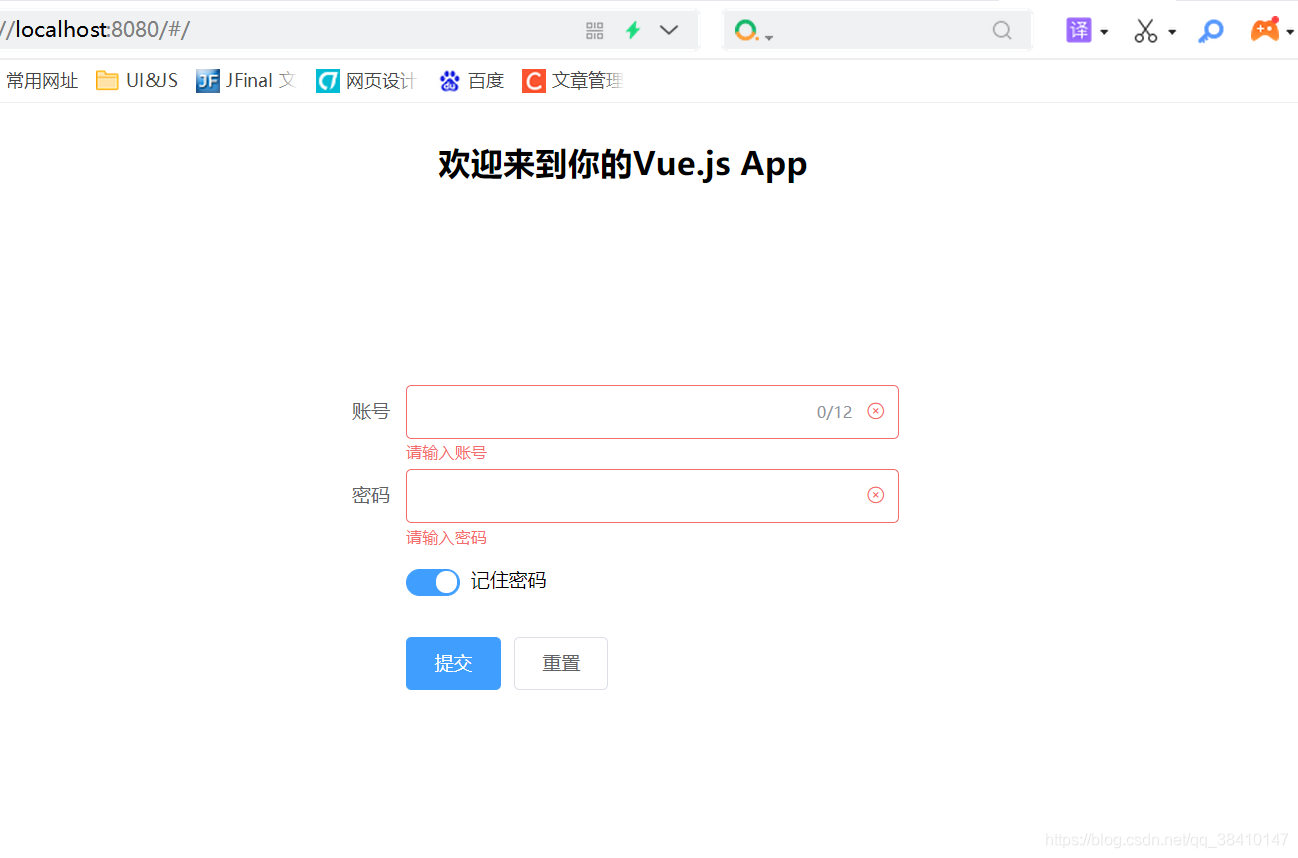1298x858 pixels.
Task: Click the 请输入账号 error message
Action: pyautogui.click(x=446, y=453)
